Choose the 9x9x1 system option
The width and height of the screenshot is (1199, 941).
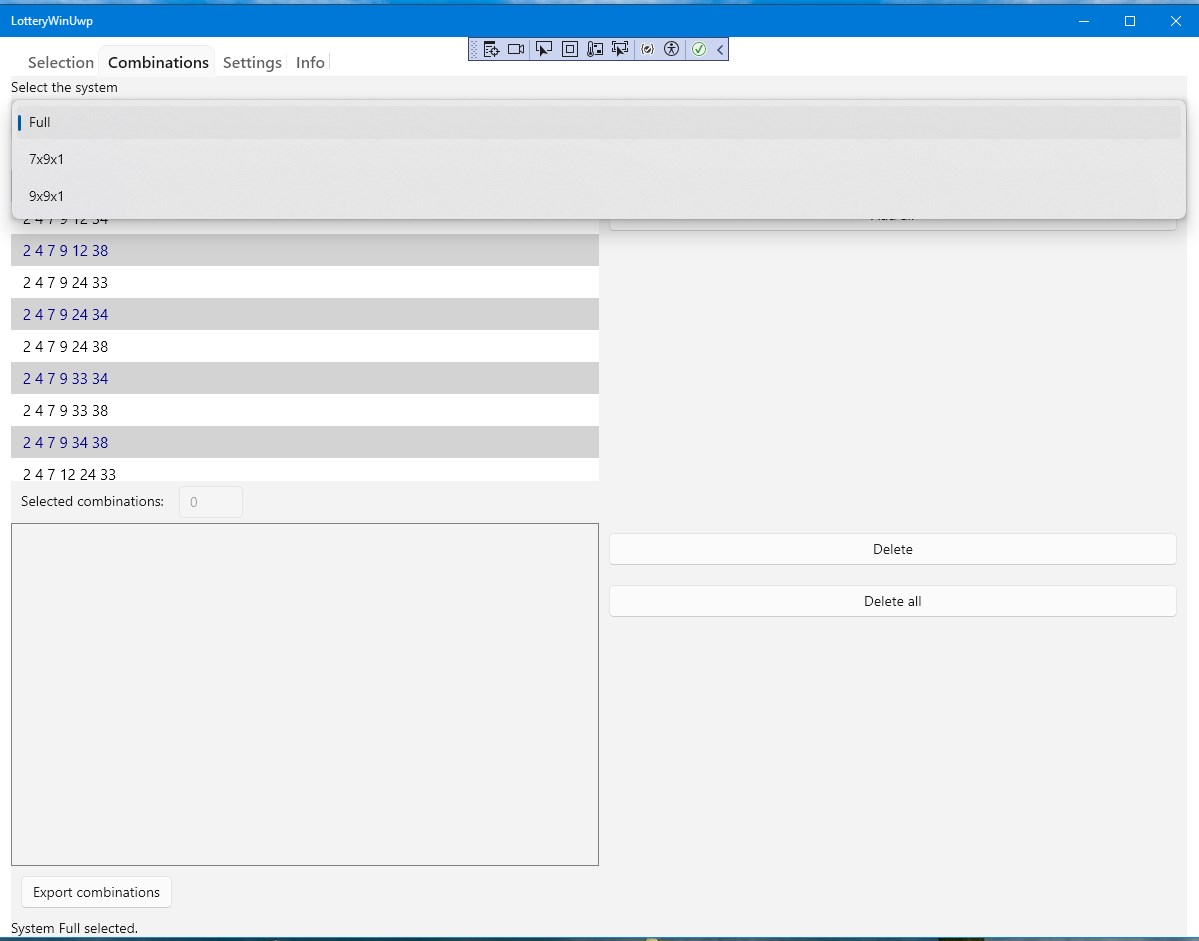pyautogui.click(x=599, y=196)
